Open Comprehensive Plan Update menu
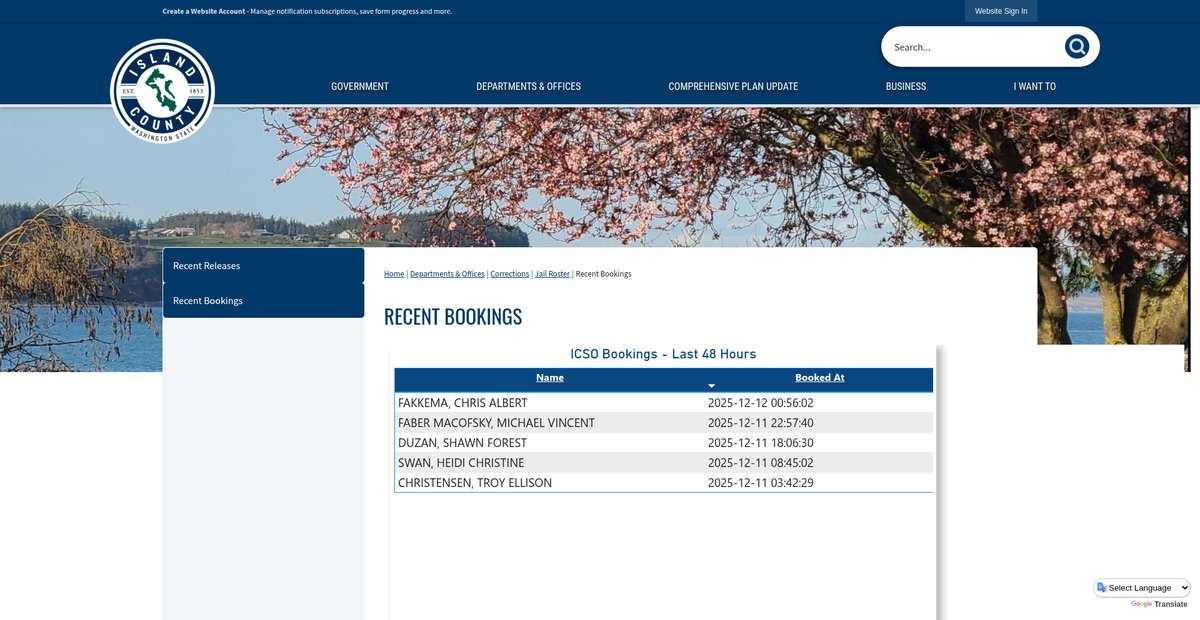Viewport: 1200px width, 620px height. 733,86
